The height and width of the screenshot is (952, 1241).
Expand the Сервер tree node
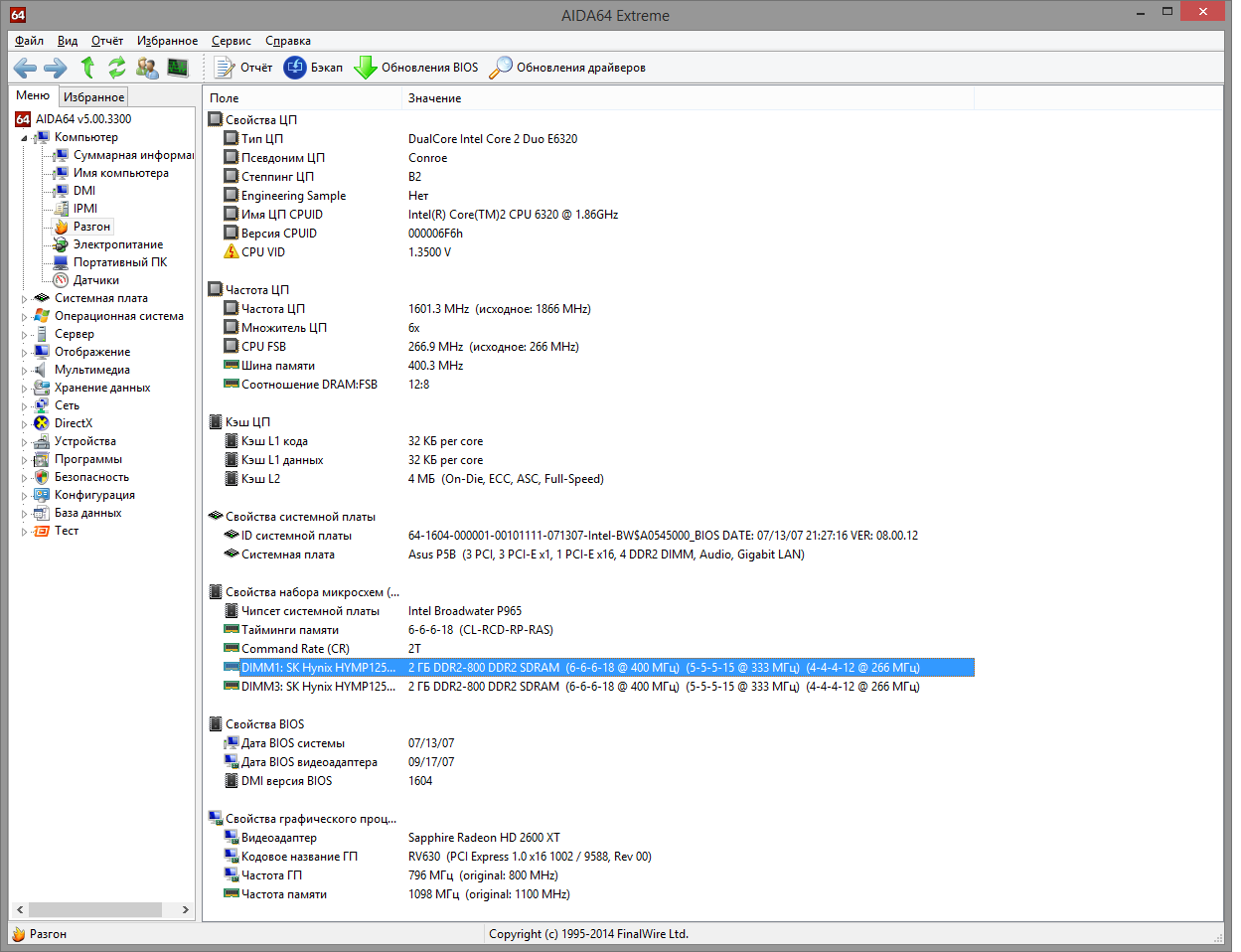(x=24, y=334)
